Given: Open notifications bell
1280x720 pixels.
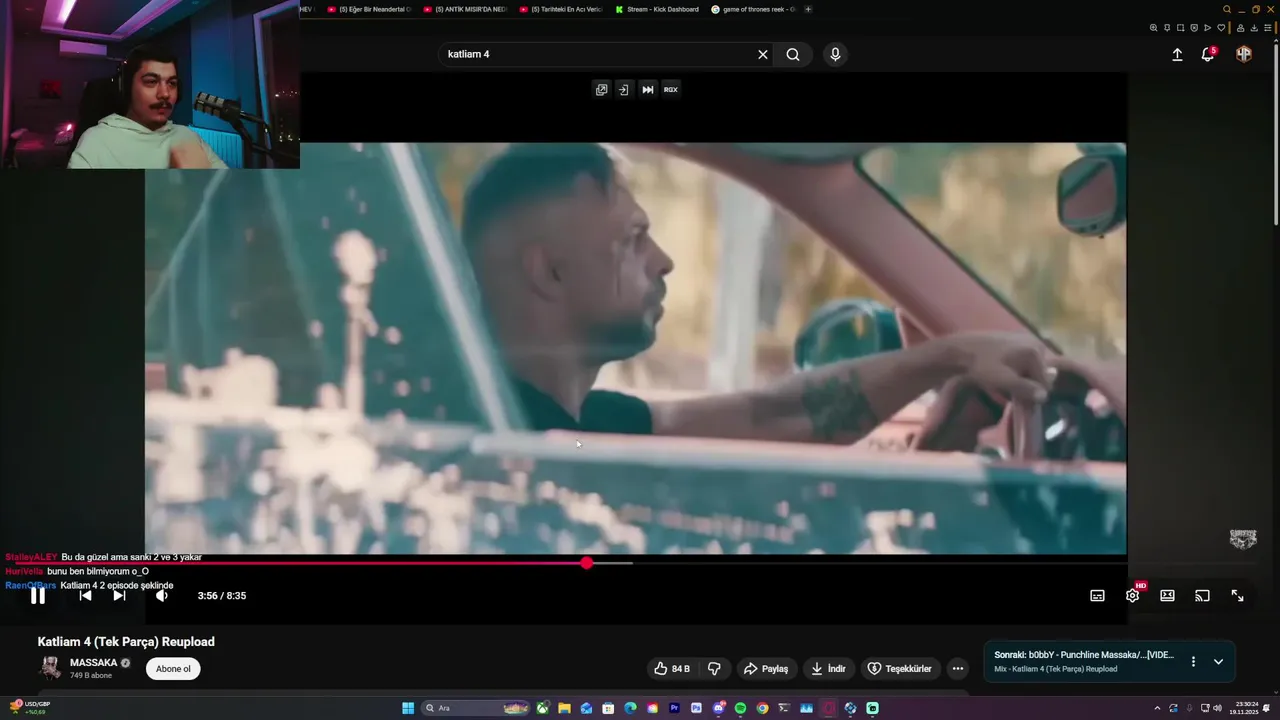Looking at the screenshot, I should coord(1208,55).
